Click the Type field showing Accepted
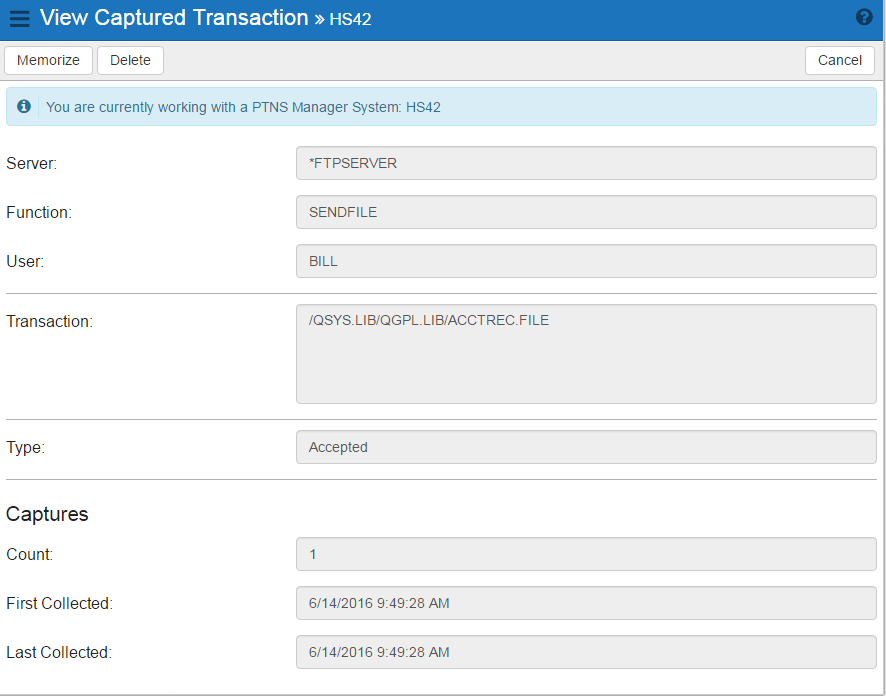This screenshot has width=886, height=696. (586, 447)
